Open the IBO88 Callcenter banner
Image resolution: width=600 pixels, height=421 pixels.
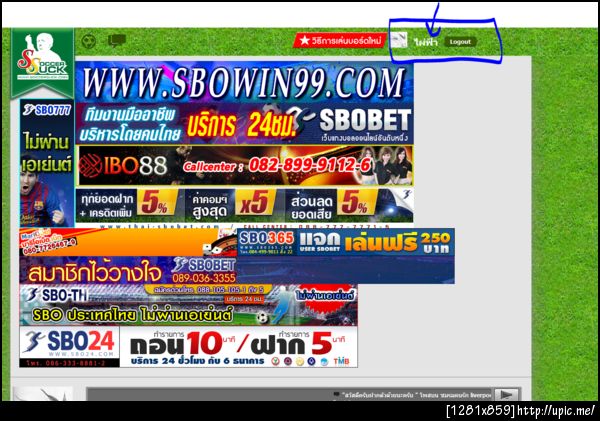pyautogui.click(x=245, y=165)
